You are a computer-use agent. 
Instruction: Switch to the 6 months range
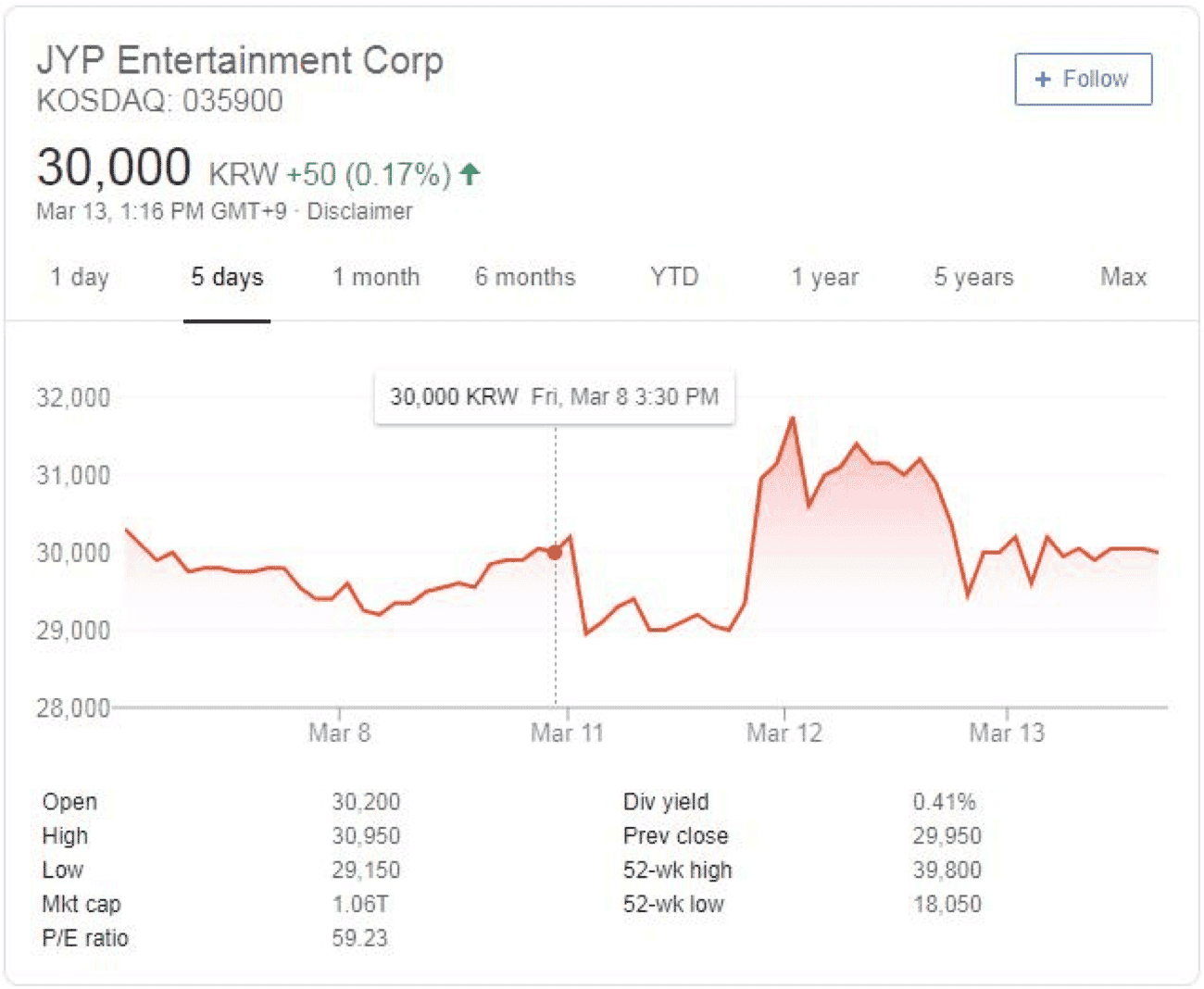(x=525, y=277)
